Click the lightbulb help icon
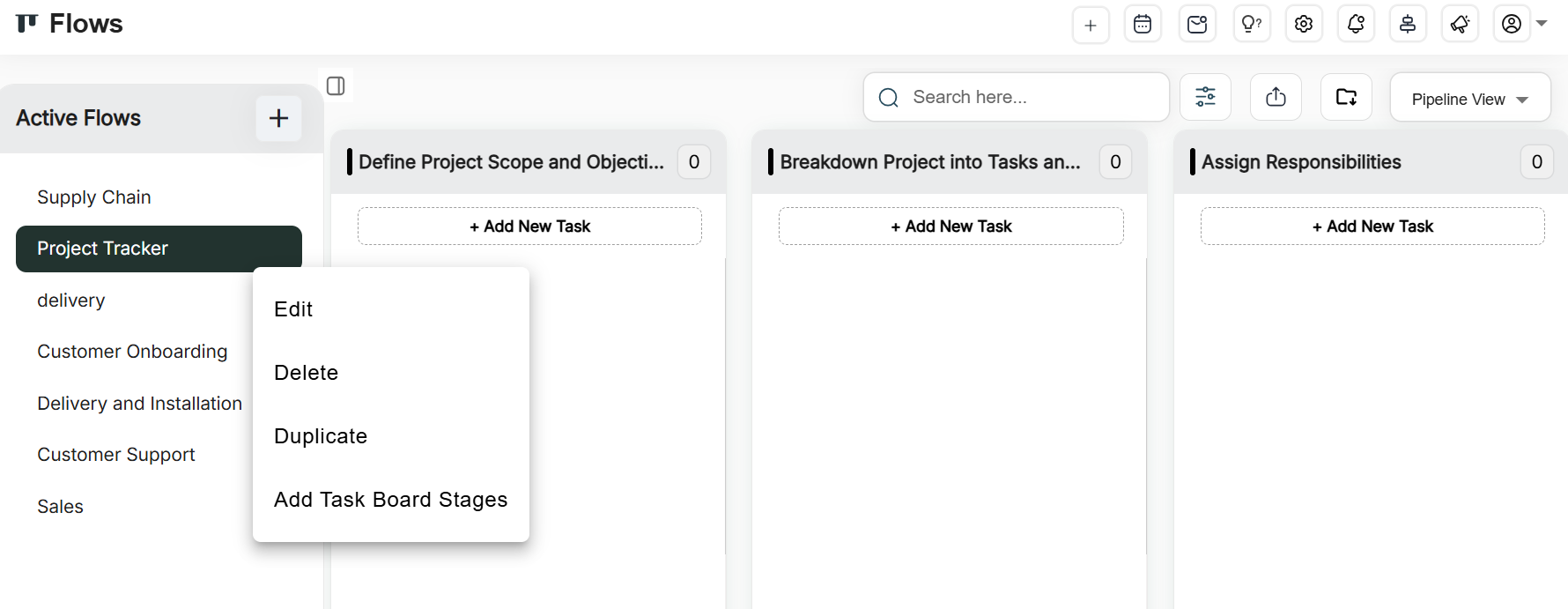 1251,25
